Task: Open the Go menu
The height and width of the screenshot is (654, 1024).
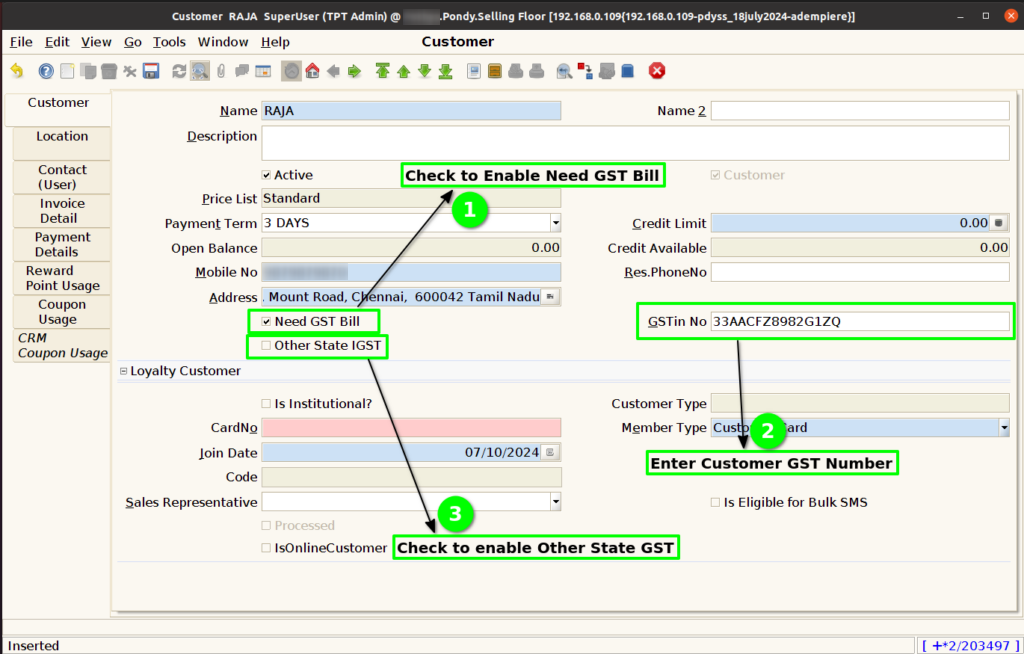Action: tap(133, 42)
